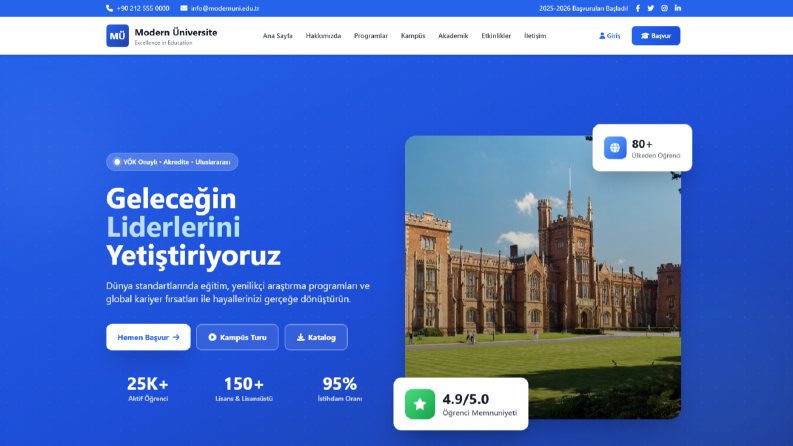This screenshot has width=793, height=446.
Task: Open the Programlar menu item
Action: pyautogui.click(x=371, y=36)
